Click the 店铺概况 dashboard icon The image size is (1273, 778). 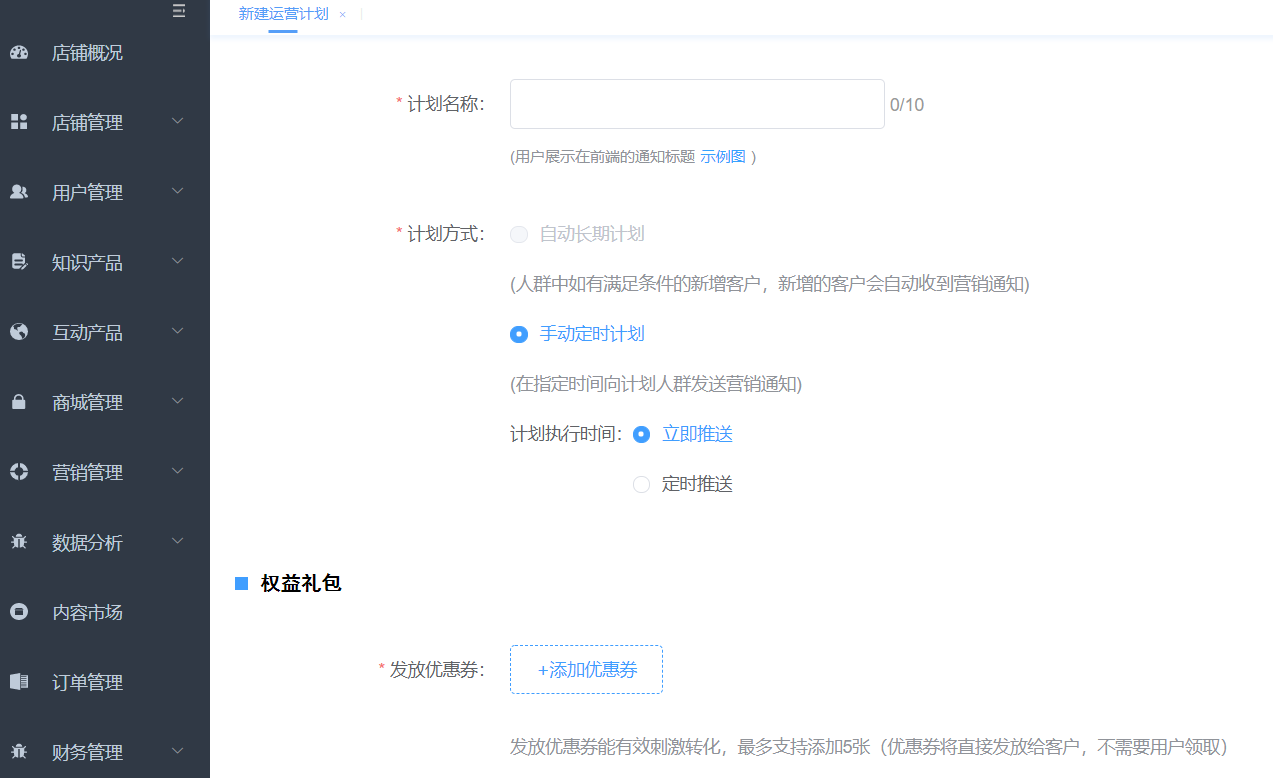point(19,53)
